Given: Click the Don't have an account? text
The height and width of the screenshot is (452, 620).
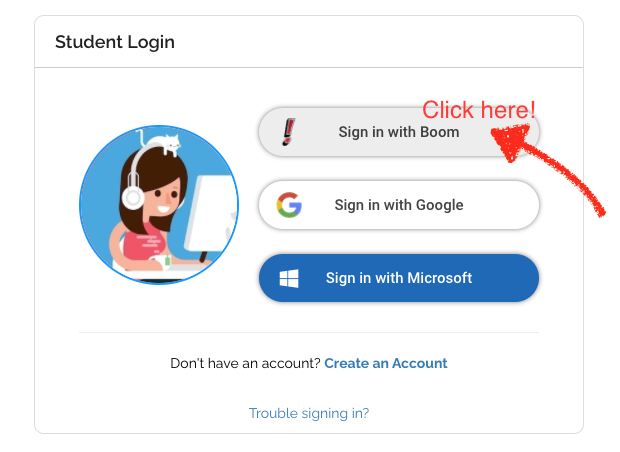Looking at the screenshot, I should [x=245, y=363].
